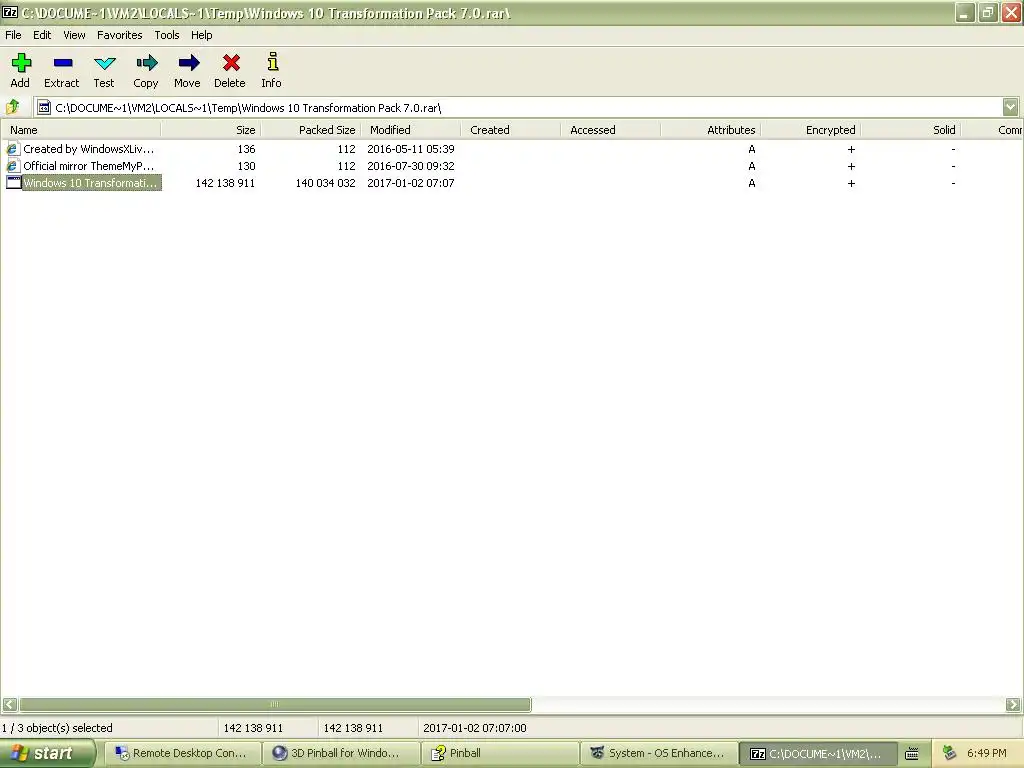Screen dimensions: 1024x768
Task: Click the 7z icon in title bar
Action: coord(10,12)
